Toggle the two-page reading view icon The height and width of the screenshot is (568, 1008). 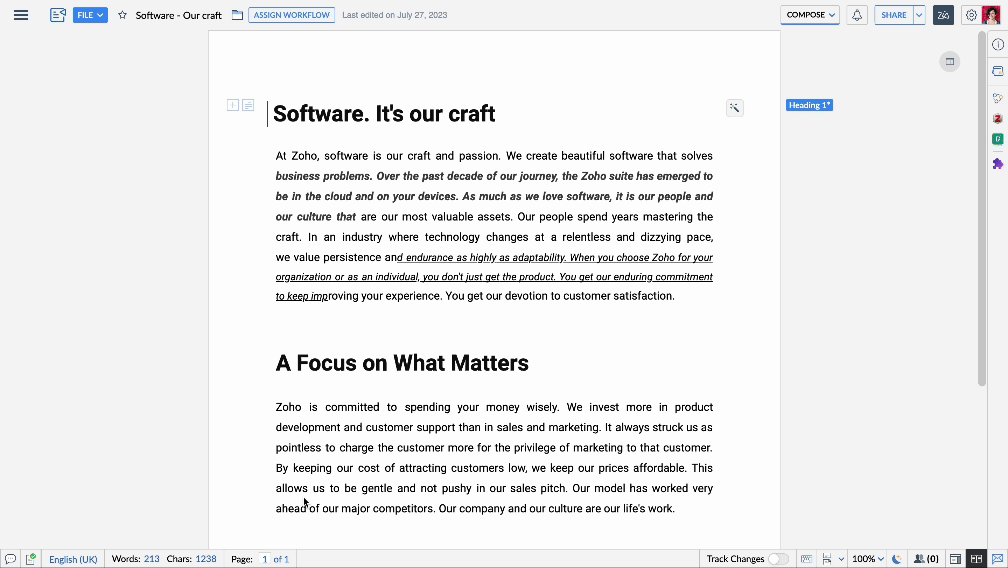976,559
